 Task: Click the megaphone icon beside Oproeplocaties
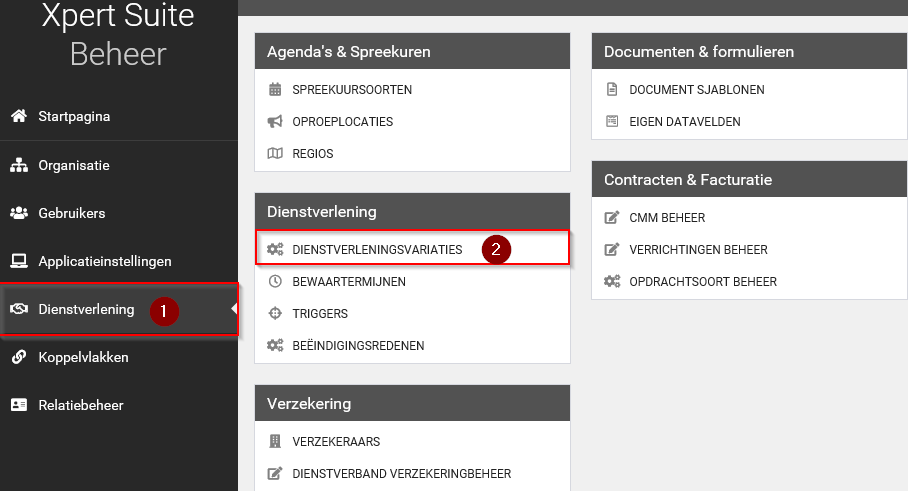(x=275, y=122)
